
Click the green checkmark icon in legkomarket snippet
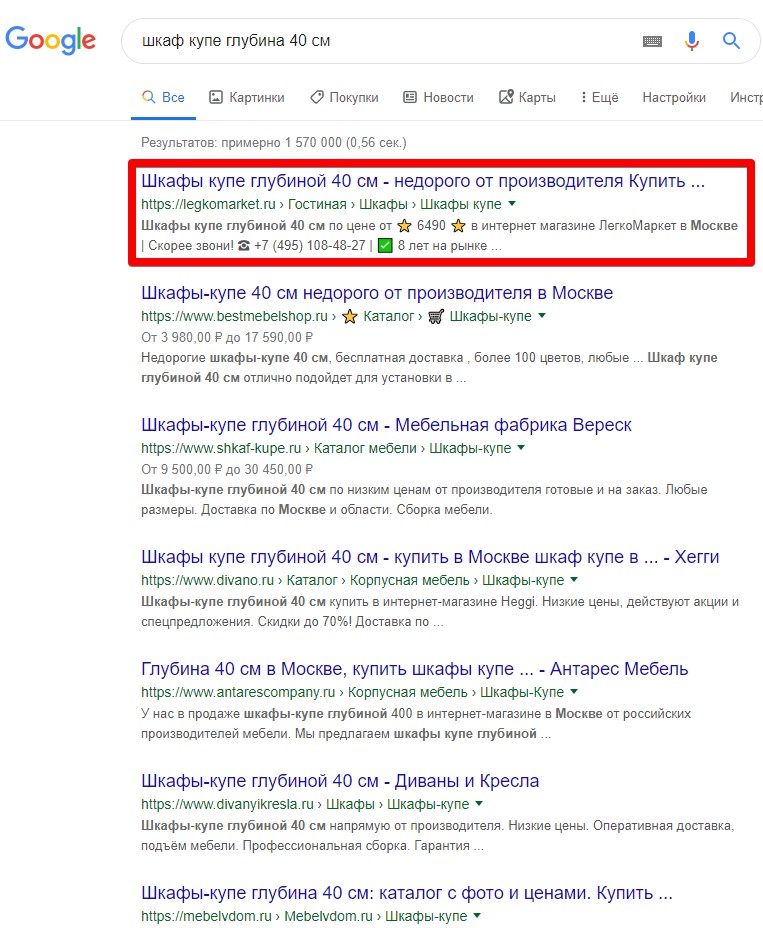click(385, 246)
